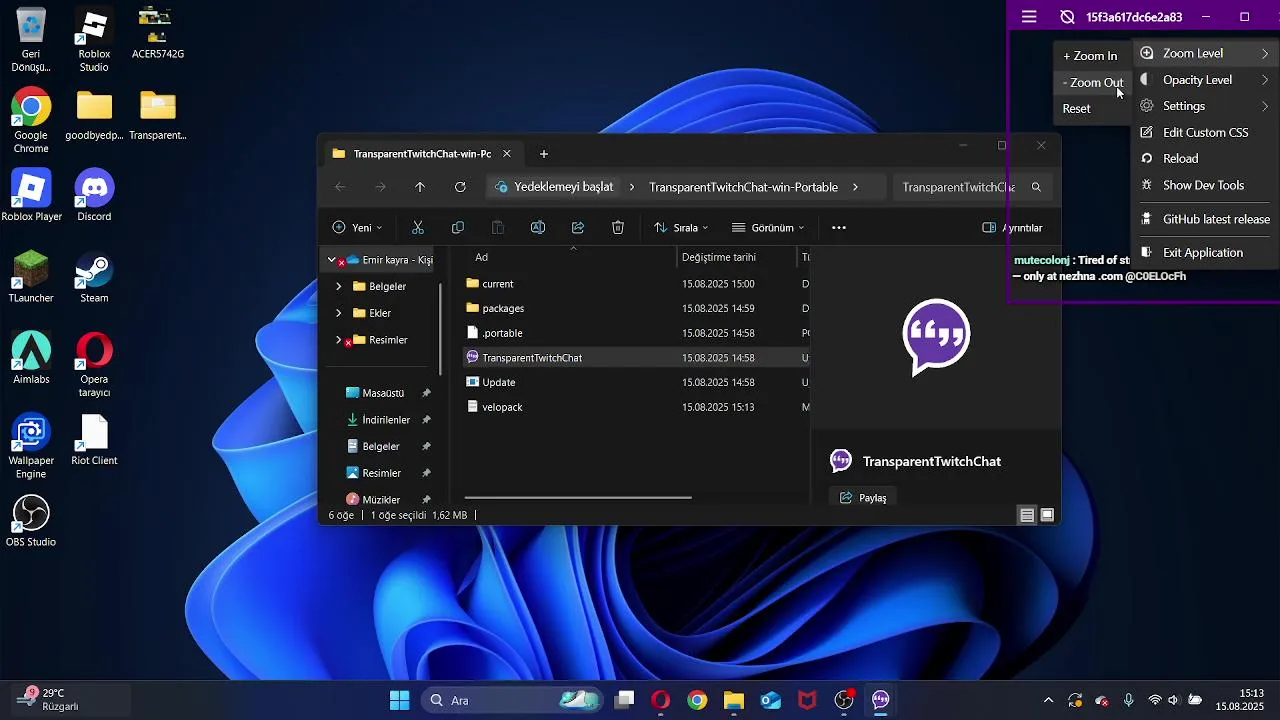
Task: Collapse the Emir kayra tree node
Action: (332, 260)
